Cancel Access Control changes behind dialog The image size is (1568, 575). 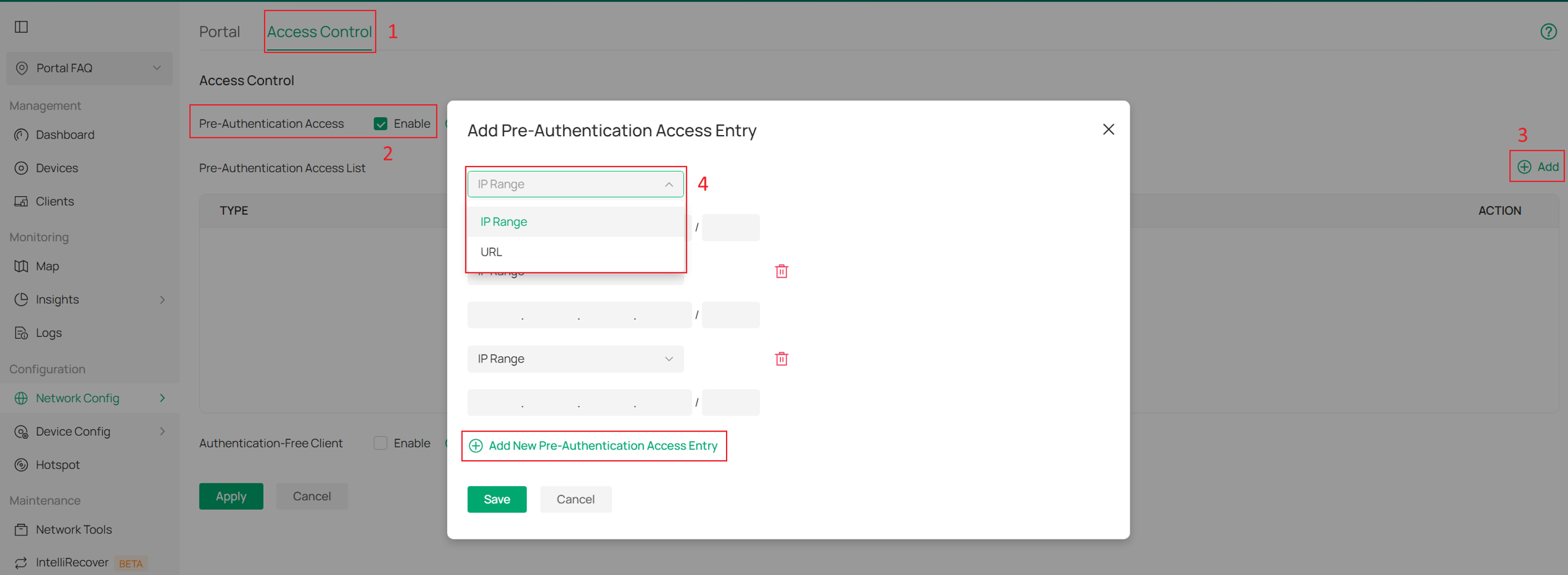tap(311, 496)
